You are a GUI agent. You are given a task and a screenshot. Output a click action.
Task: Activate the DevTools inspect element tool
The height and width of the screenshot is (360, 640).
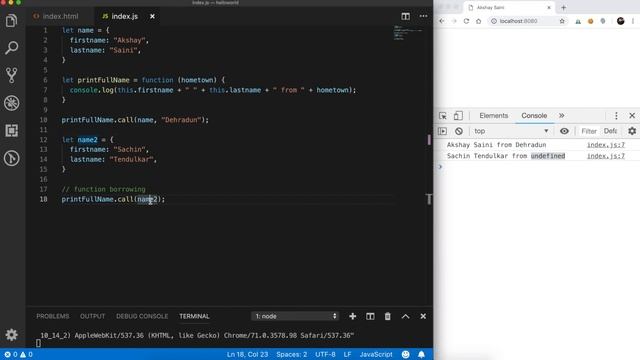[443, 116]
